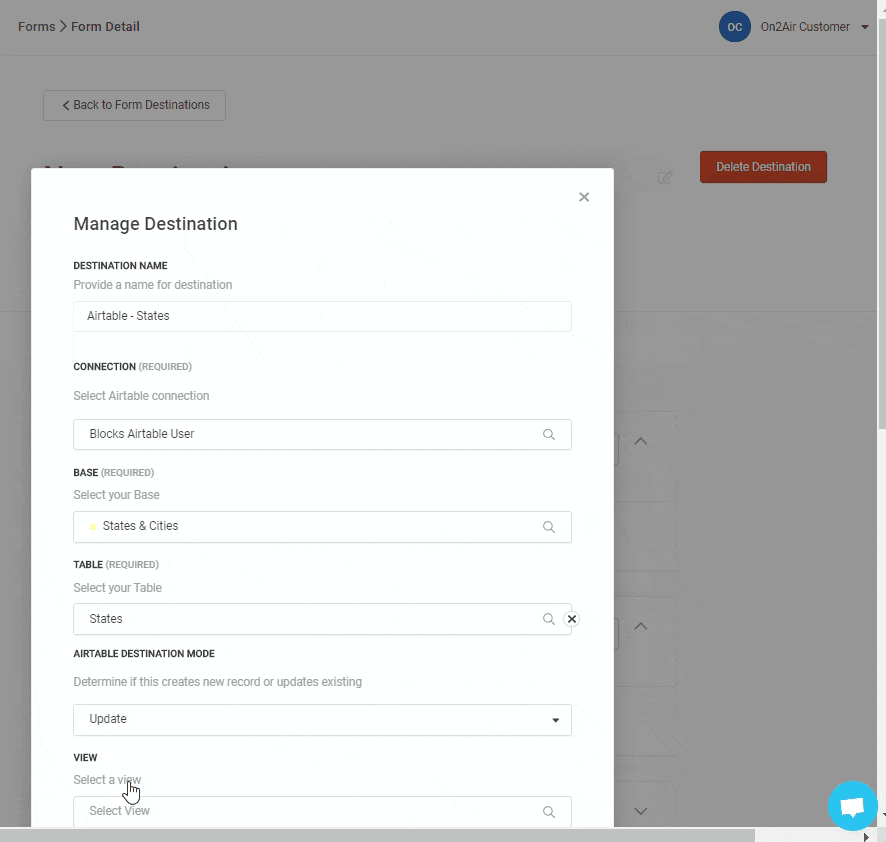Image resolution: width=886 pixels, height=842 pixels.
Task: Close the Manage Destination dialog
Action: coord(584,197)
